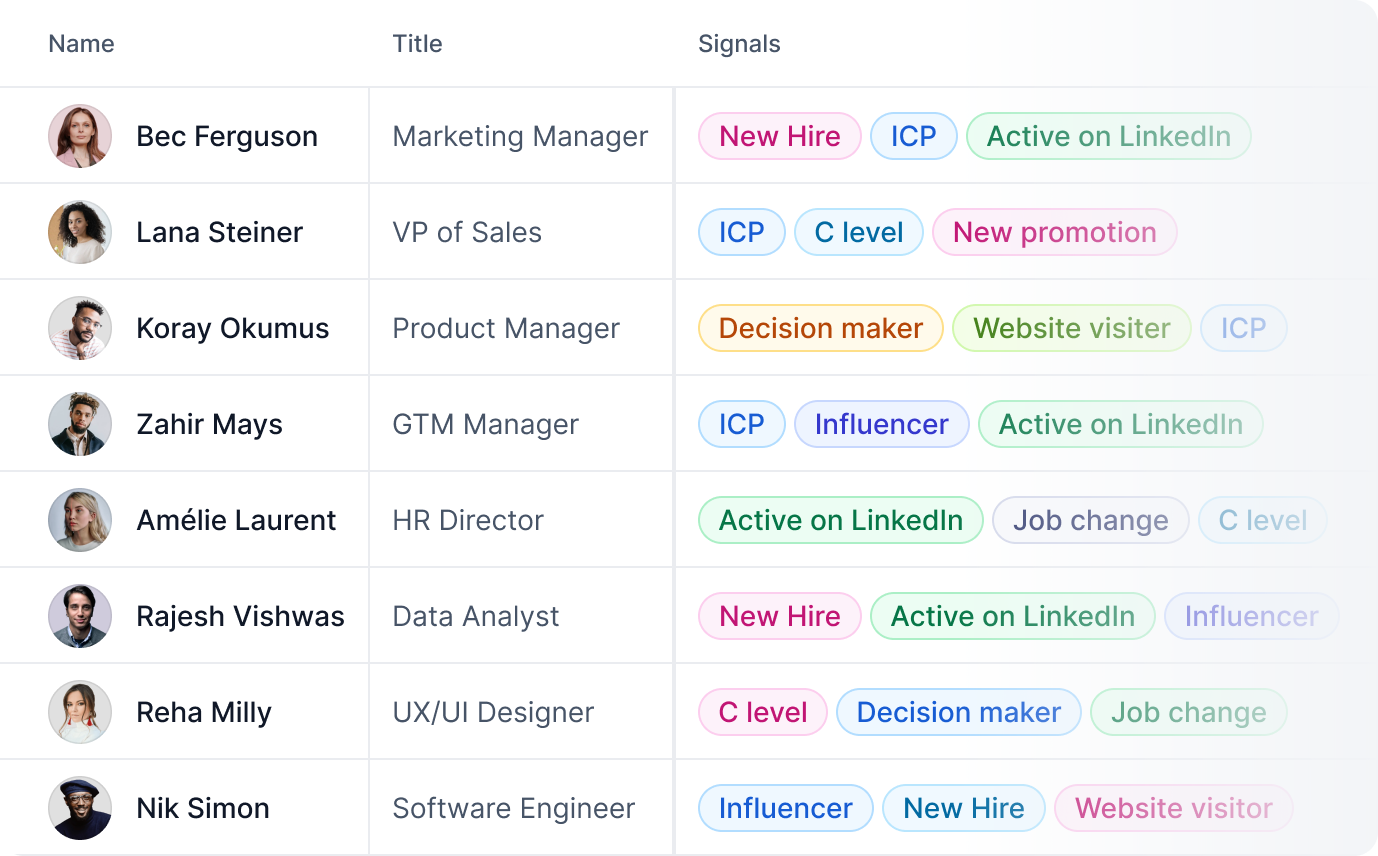Click Nik Simon's avatar image
Image resolution: width=1378 pixels, height=856 pixels.
tap(80, 808)
